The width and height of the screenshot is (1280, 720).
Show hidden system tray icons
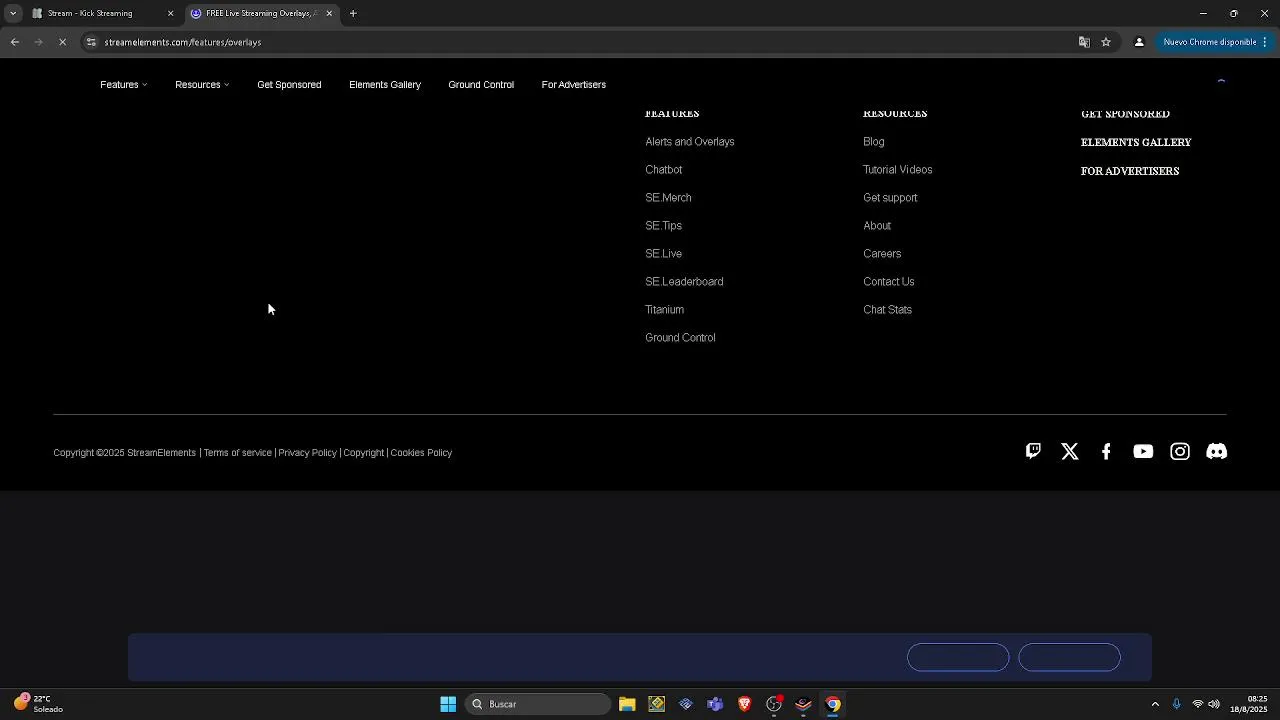[1155, 704]
